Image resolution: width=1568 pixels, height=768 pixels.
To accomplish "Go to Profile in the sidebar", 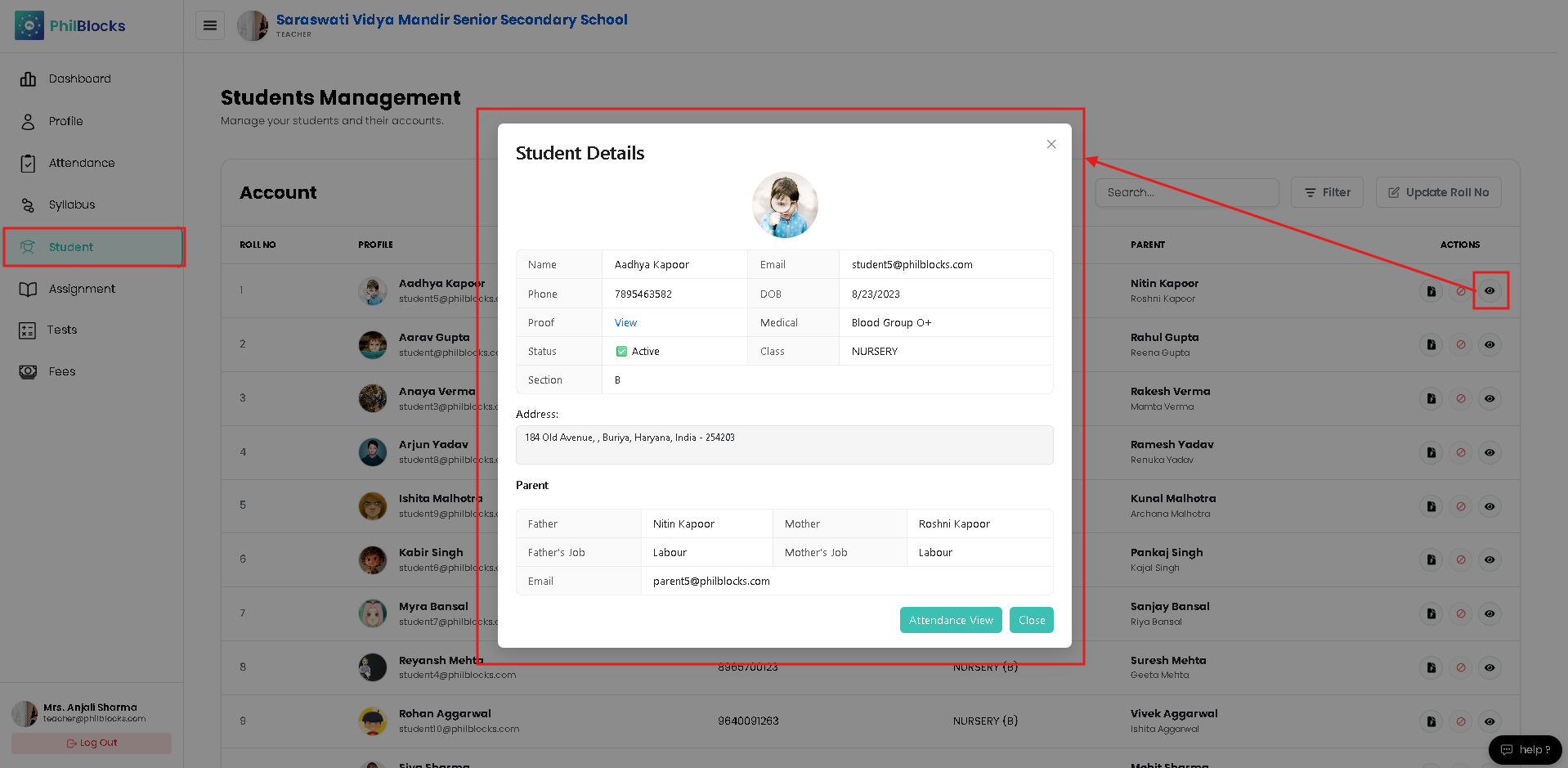I will (x=65, y=121).
